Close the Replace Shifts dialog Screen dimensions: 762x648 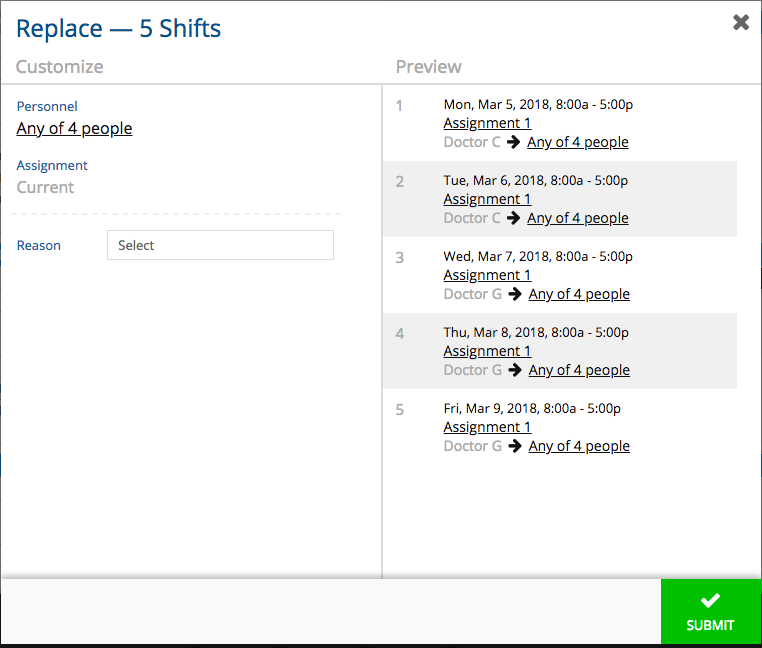tap(741, 22)
